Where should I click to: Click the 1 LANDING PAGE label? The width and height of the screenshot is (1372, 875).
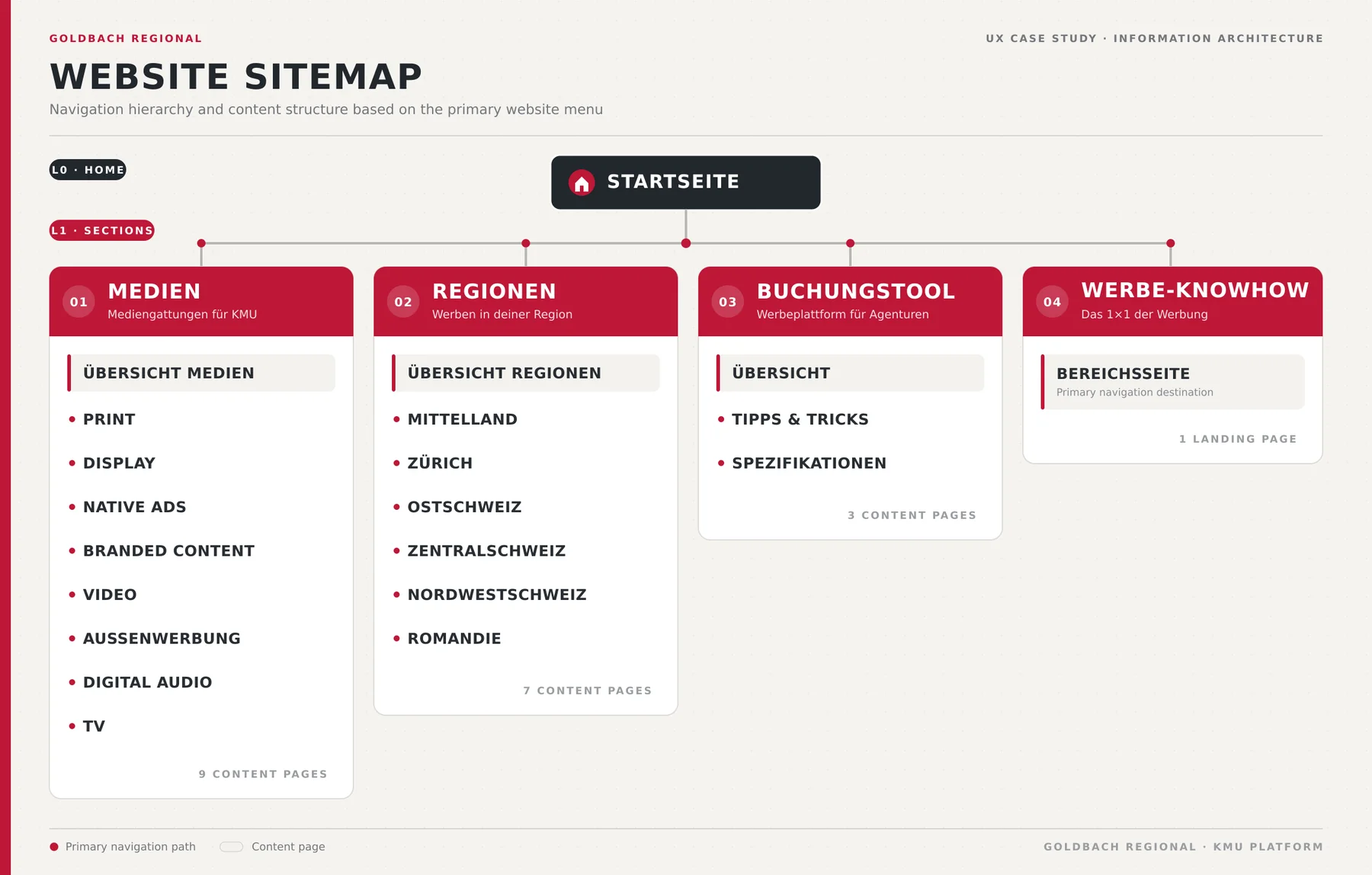point(1238,439)
